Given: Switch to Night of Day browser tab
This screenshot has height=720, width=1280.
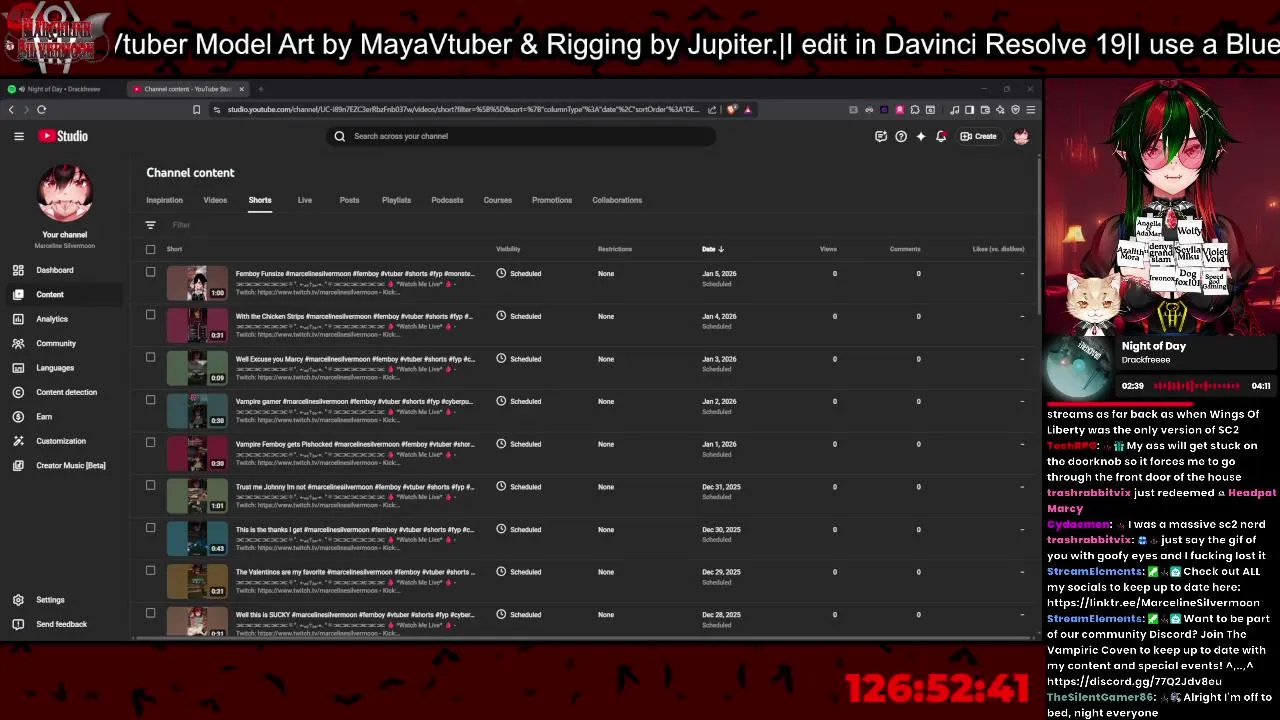Looking at the screenshot, I should pyautogui.click(x=62, y=89).
